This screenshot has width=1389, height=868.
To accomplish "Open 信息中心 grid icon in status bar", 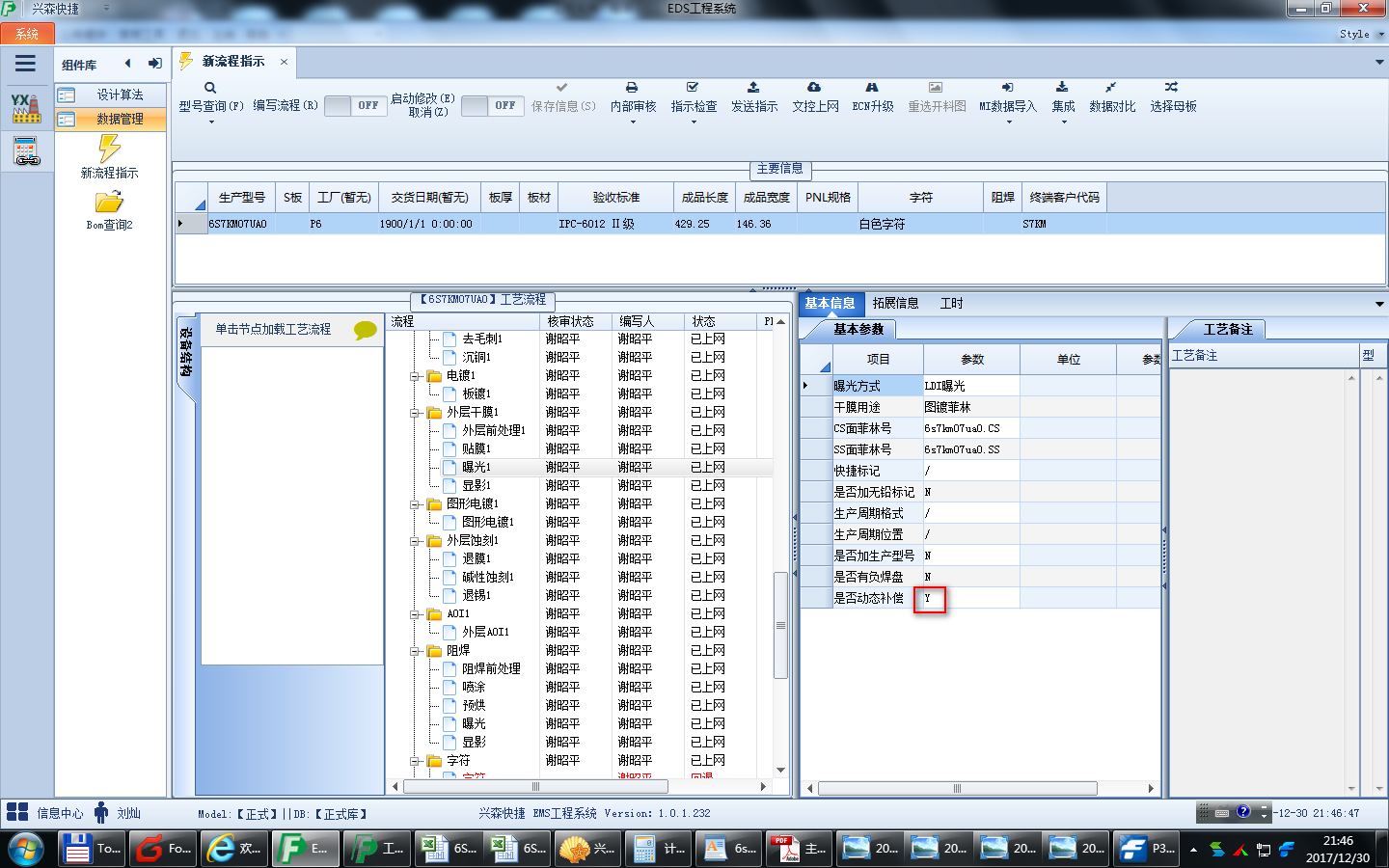I will tap(17, 812).
